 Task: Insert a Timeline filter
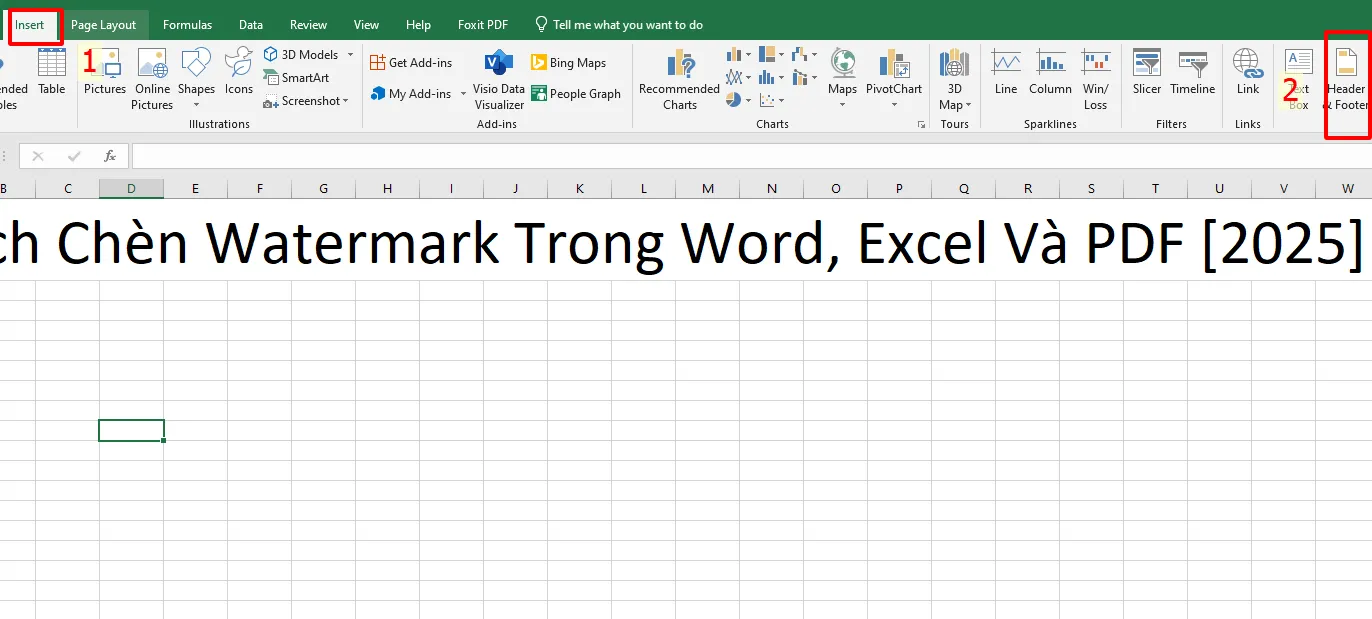tap(1192, 71)
